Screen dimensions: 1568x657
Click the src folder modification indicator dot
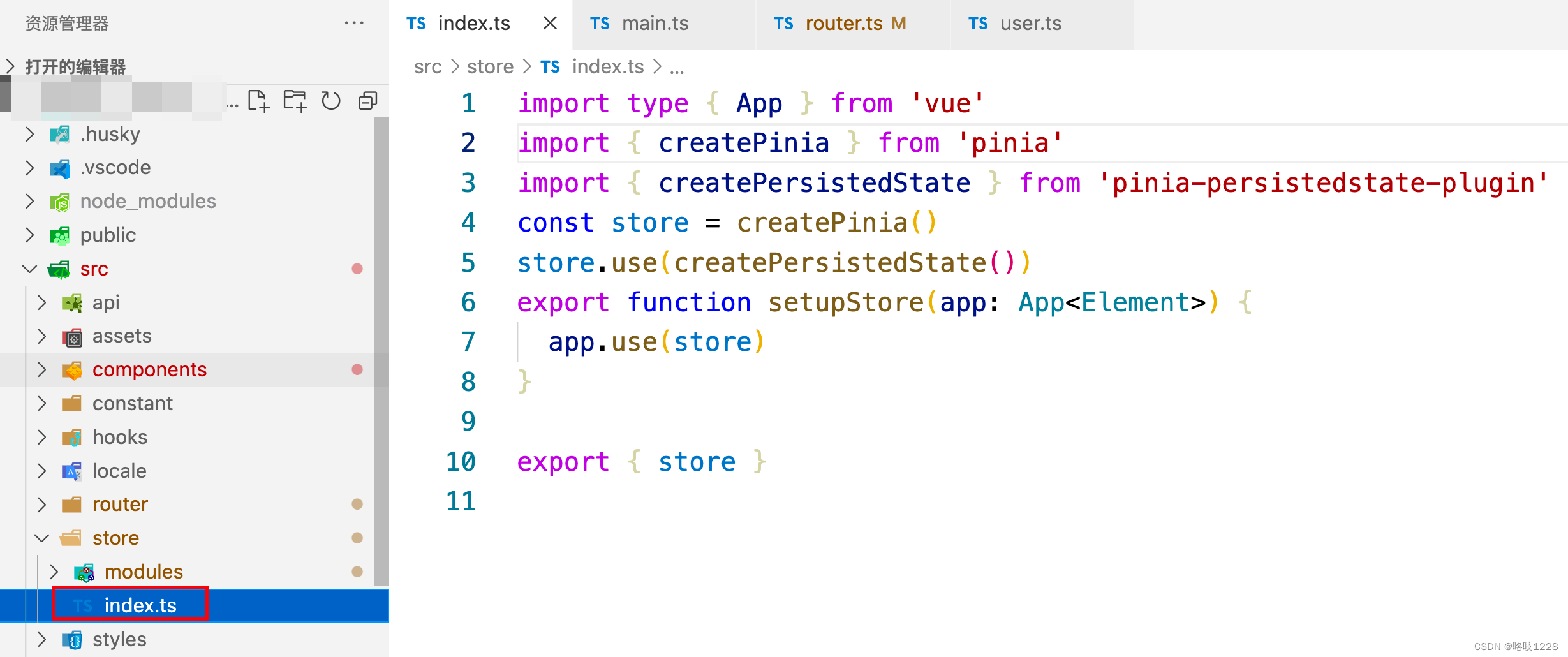pyautogui.click(x=357, y=269)
